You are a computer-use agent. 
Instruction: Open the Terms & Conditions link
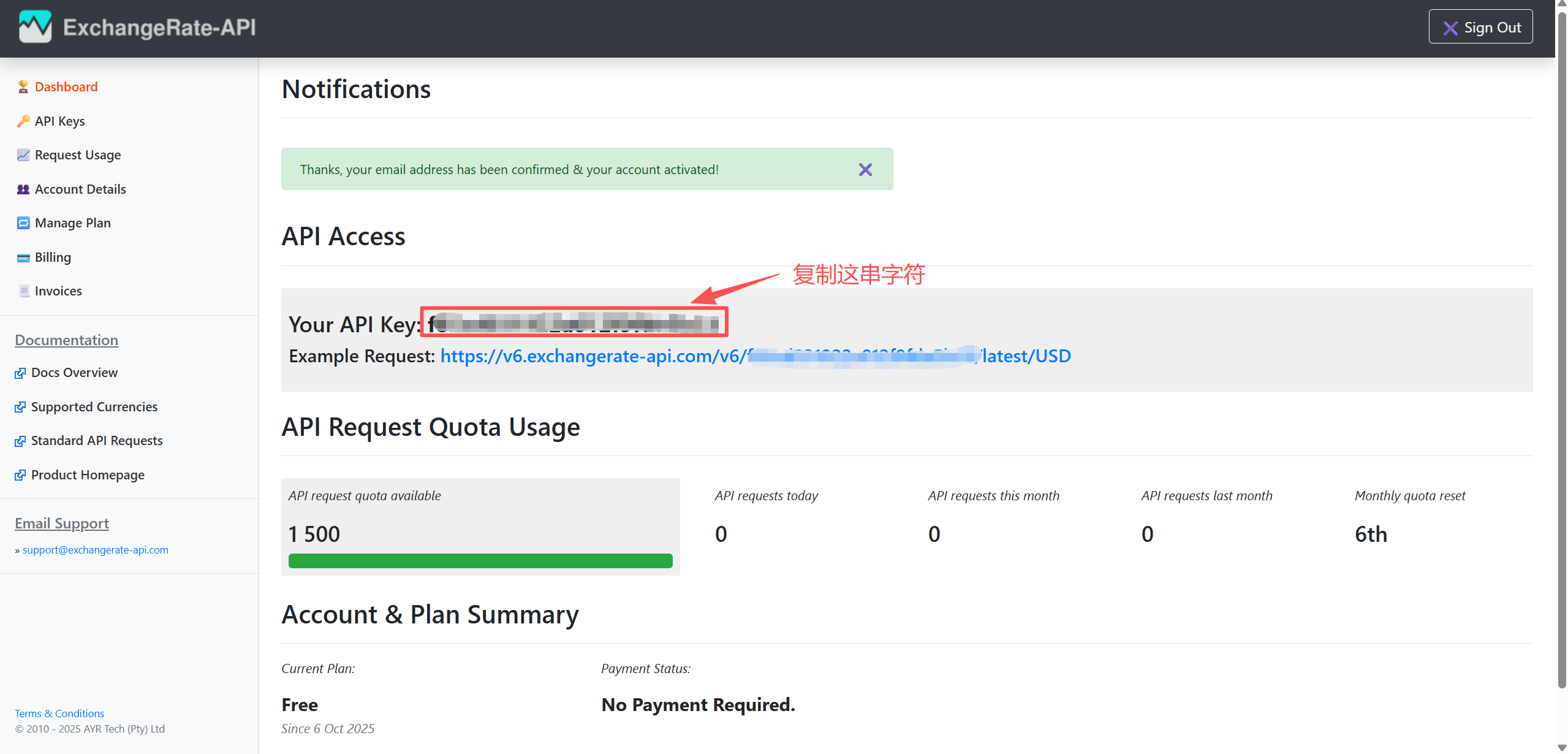tap(59, 714)
